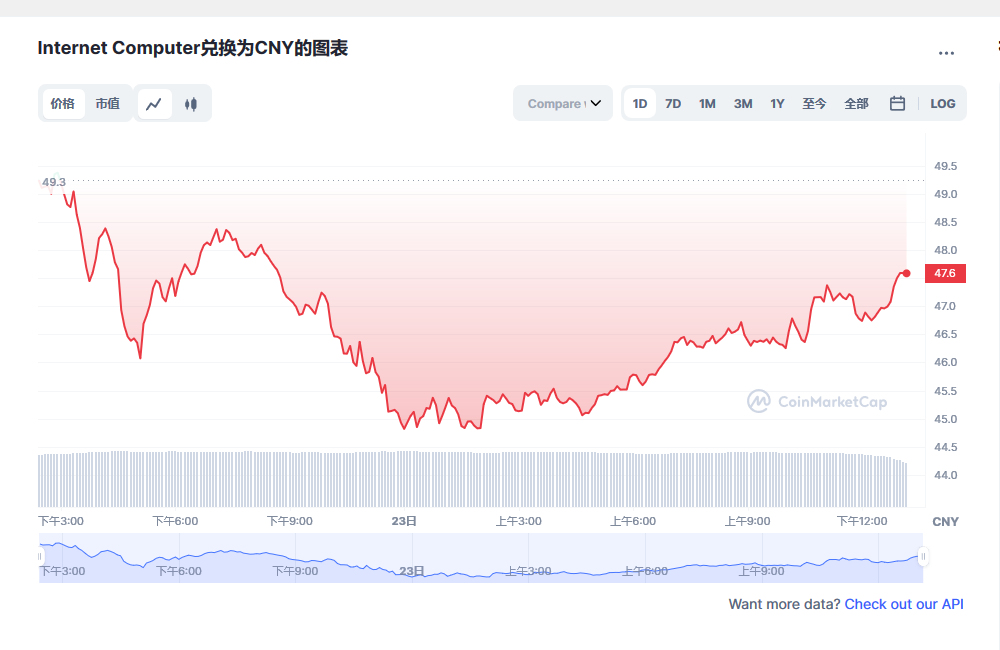Viewport: 1000px width, 650px height.
Task: Click the 44.0 price axis value
Action: click(x=945, y=475)
